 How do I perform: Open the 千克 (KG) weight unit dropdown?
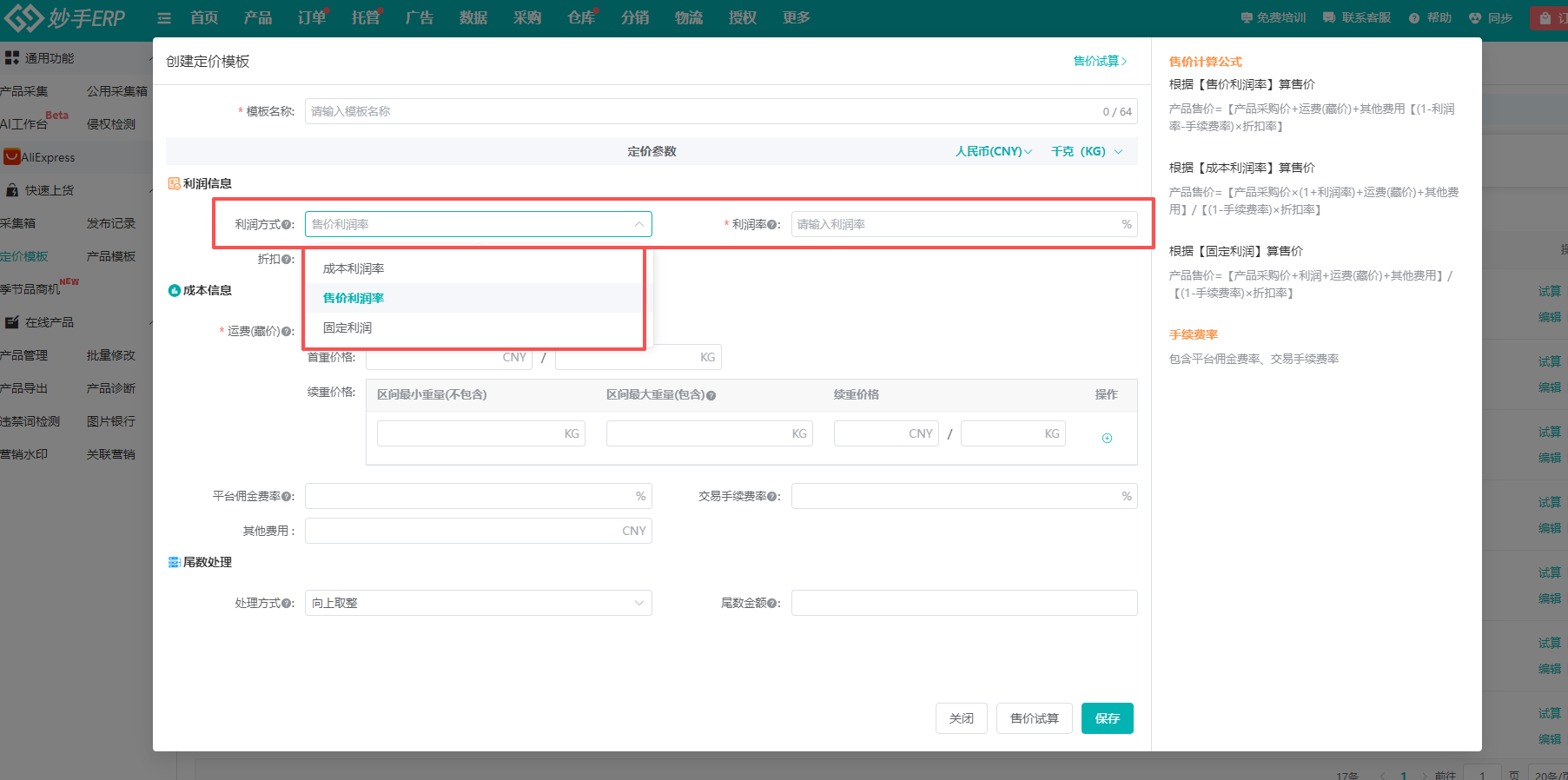(x=1086, y=151)
